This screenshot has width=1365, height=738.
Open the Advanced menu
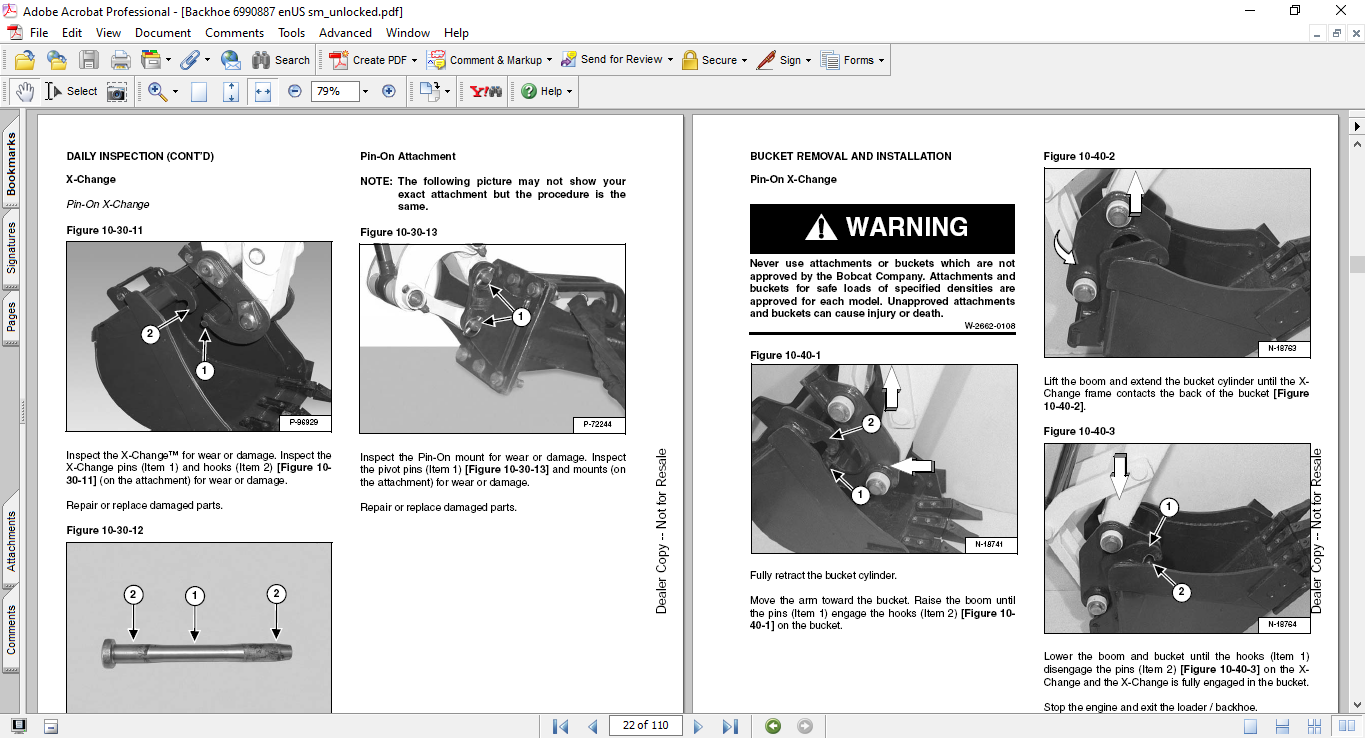[x=345, y=33]
